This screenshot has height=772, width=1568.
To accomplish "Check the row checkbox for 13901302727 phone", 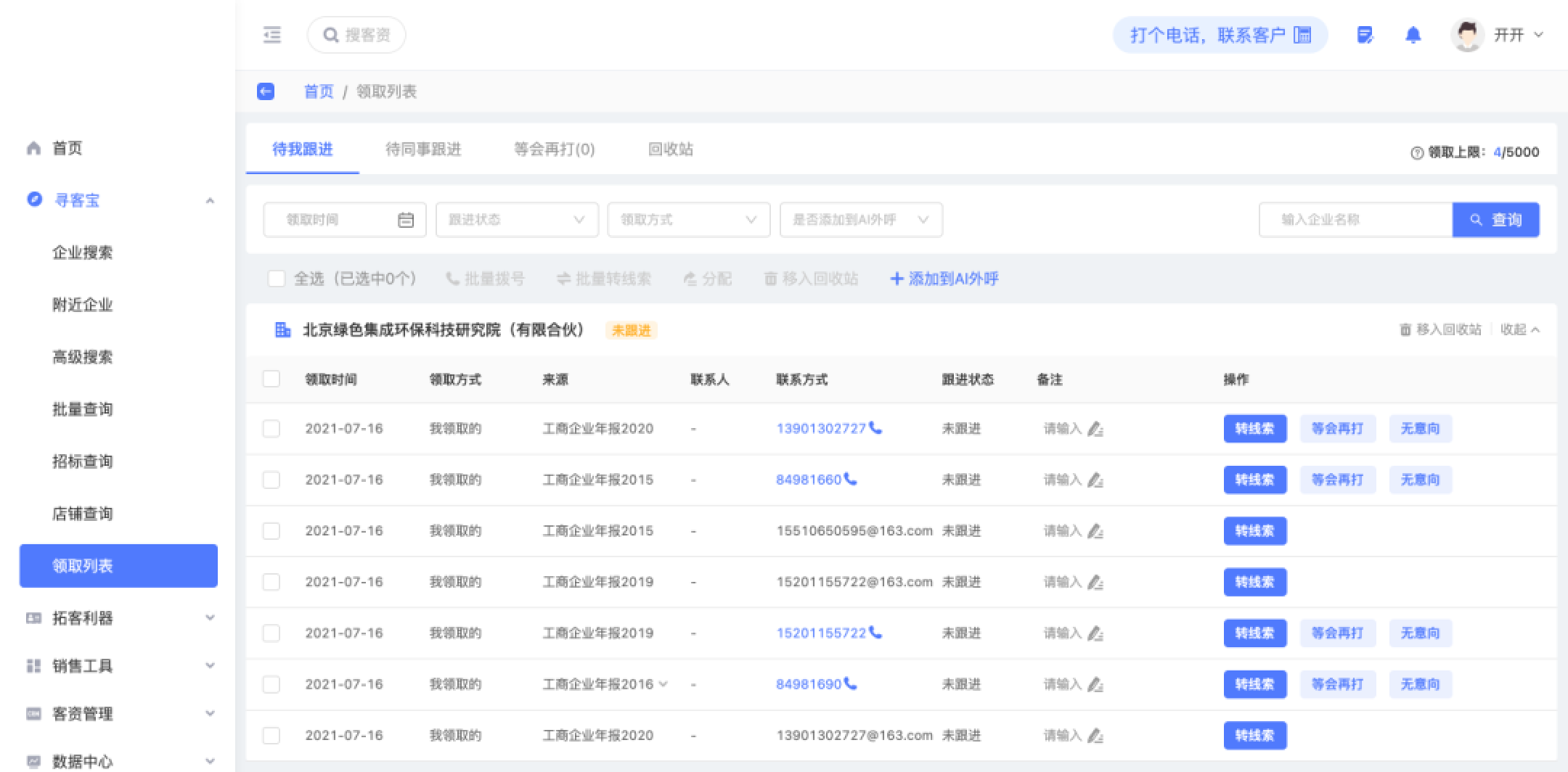I will point(271,429).
